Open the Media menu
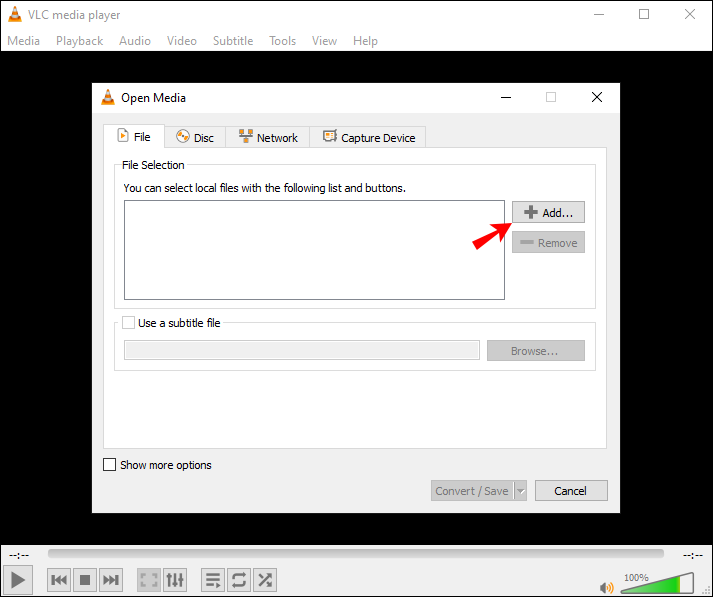The image size is (713, 597). (24, 41)
